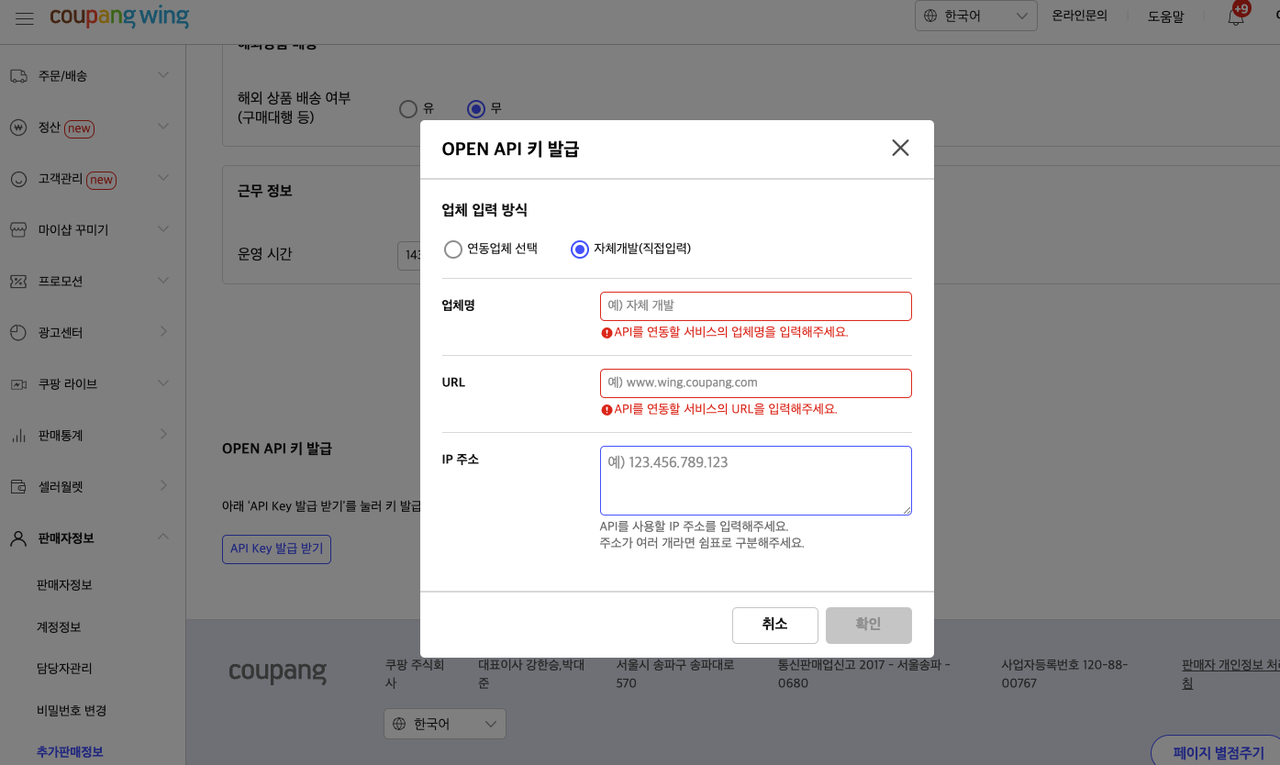The width and height of the screenshot is (1280, 765).
Task: Select 유 for overseas product shipping
Action: click(408, 109)
